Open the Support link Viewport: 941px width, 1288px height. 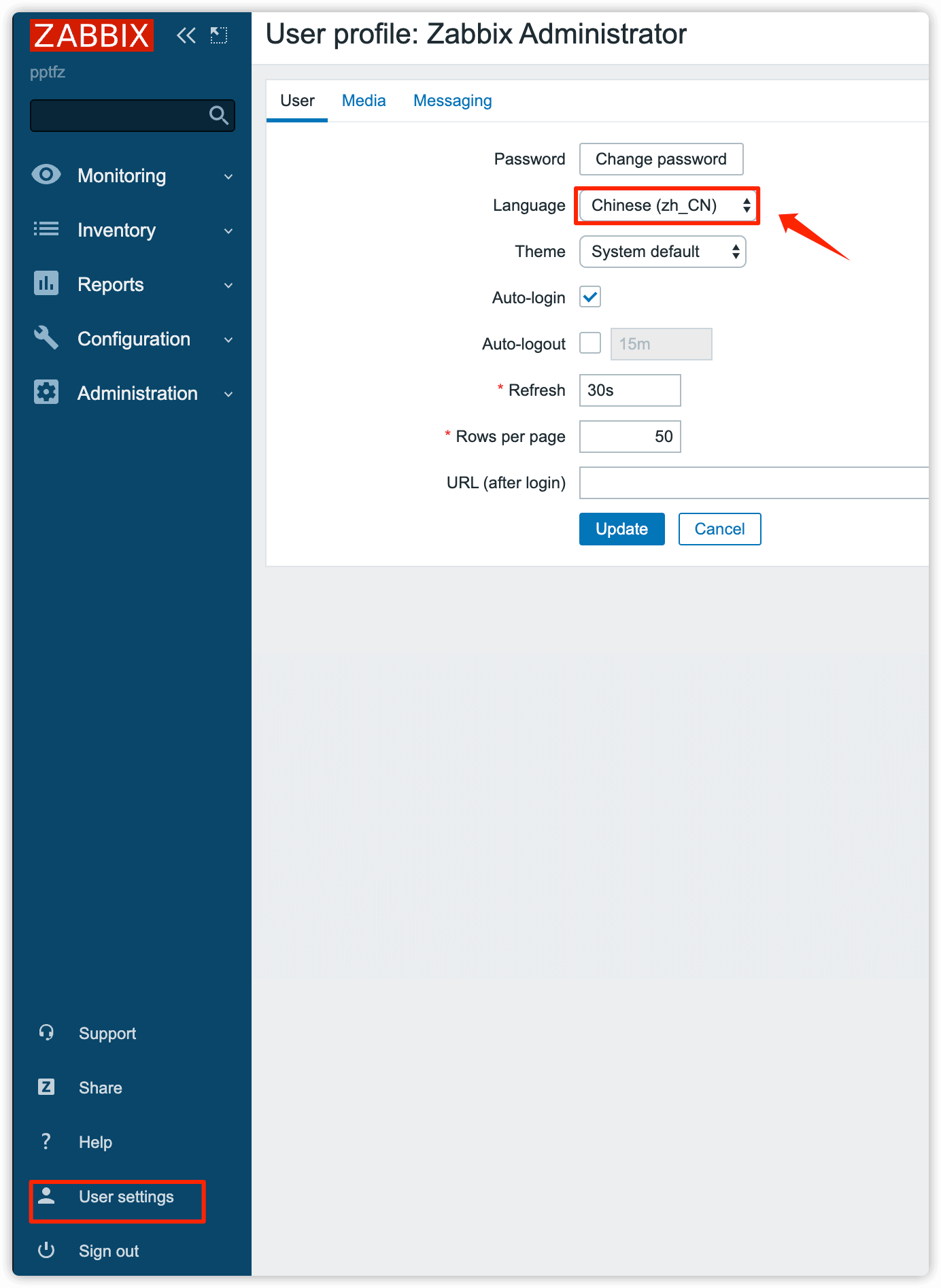point(107,1034)
